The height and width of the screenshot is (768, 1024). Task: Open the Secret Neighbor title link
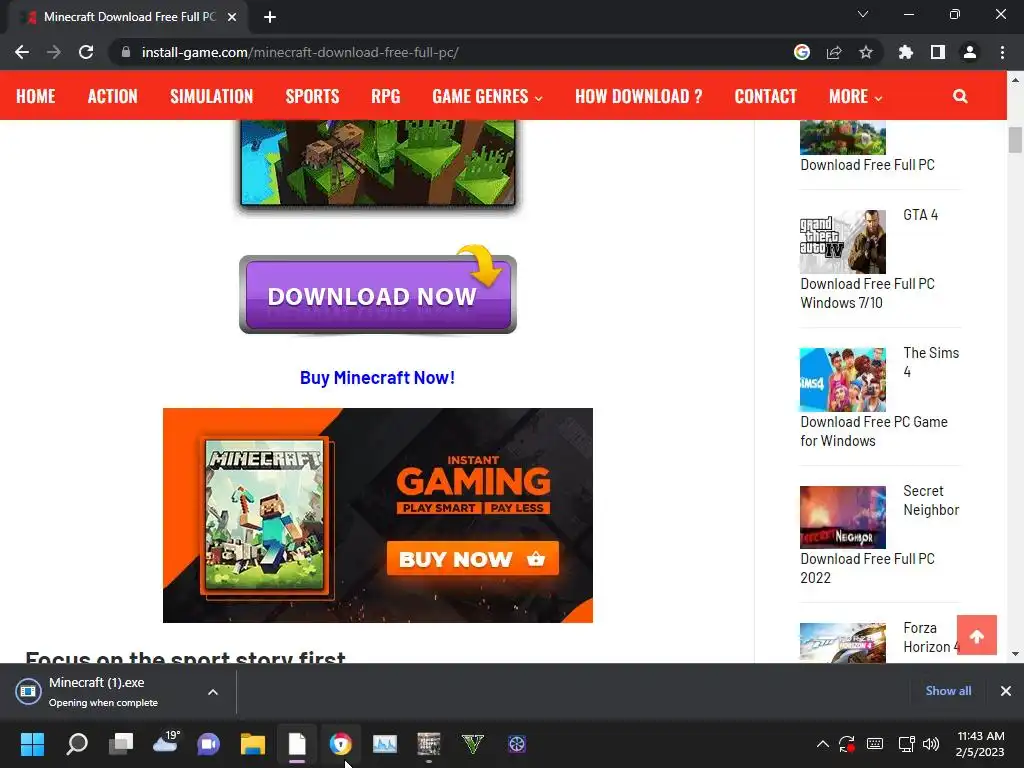931,500
